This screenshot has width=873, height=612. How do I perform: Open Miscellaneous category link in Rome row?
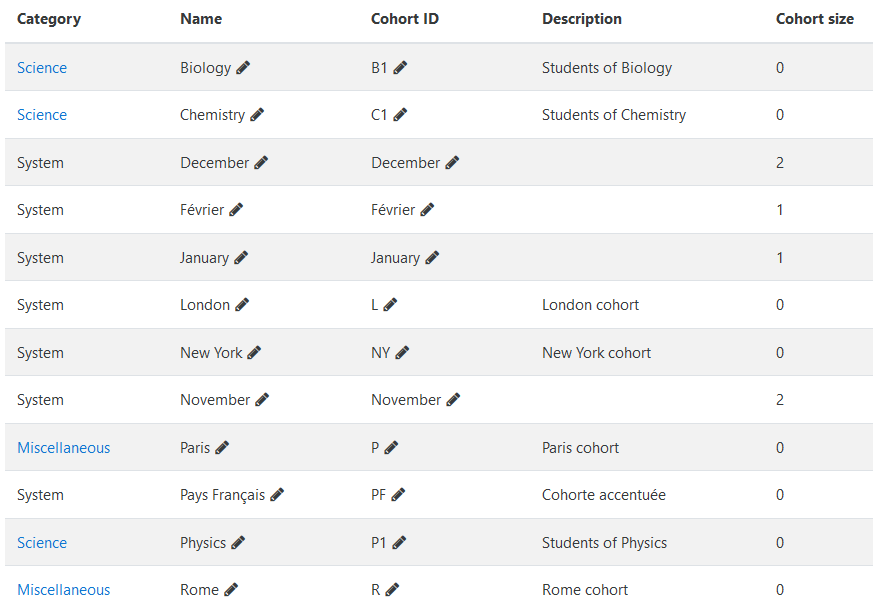coord(63,590)
